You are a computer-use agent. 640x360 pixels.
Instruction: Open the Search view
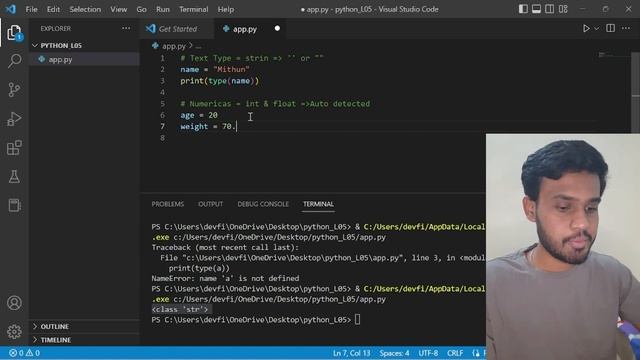click(x=14, y=61)
